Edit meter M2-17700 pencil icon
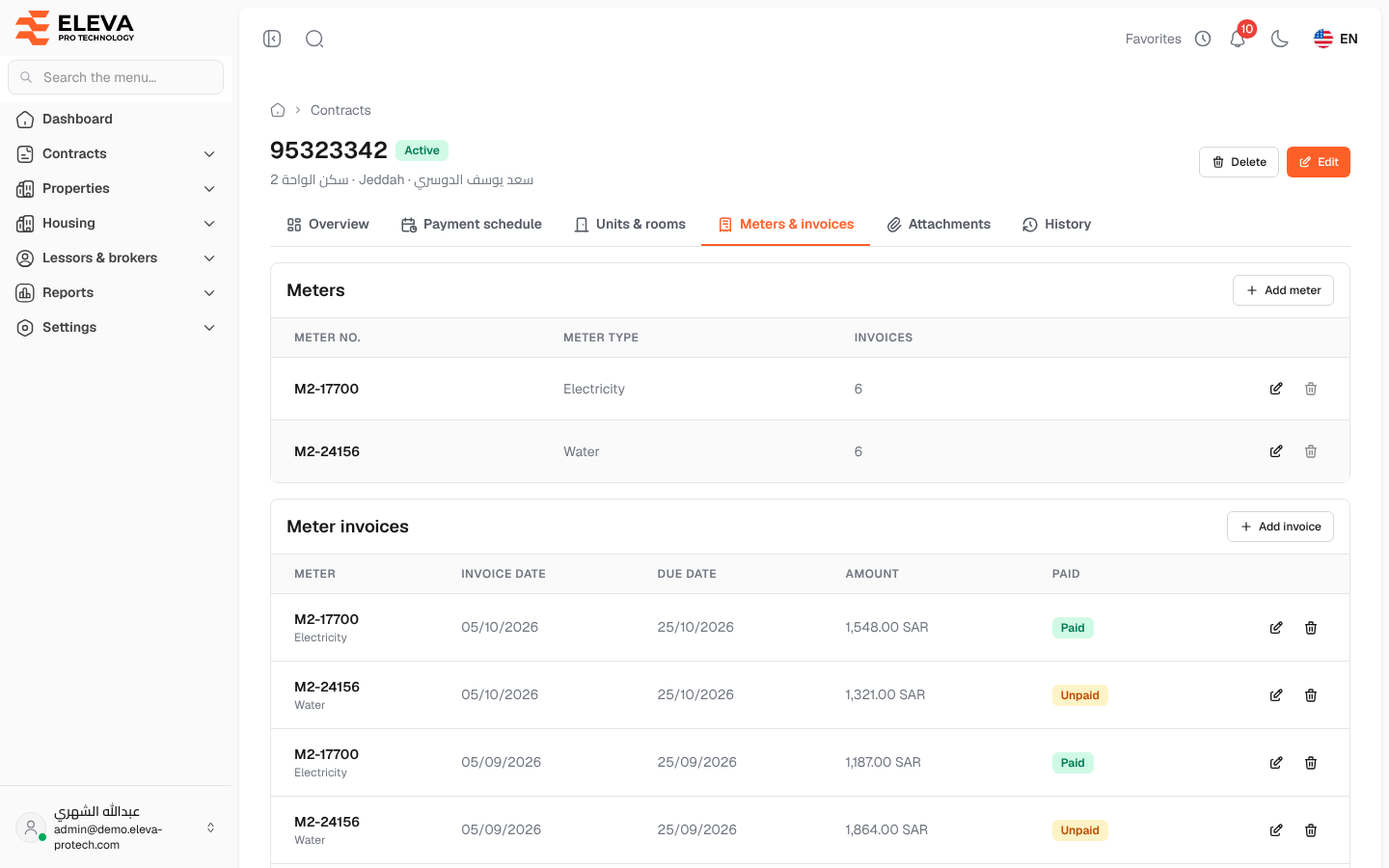This screenshot has width=1389, height=868. tap(1276, 389)
